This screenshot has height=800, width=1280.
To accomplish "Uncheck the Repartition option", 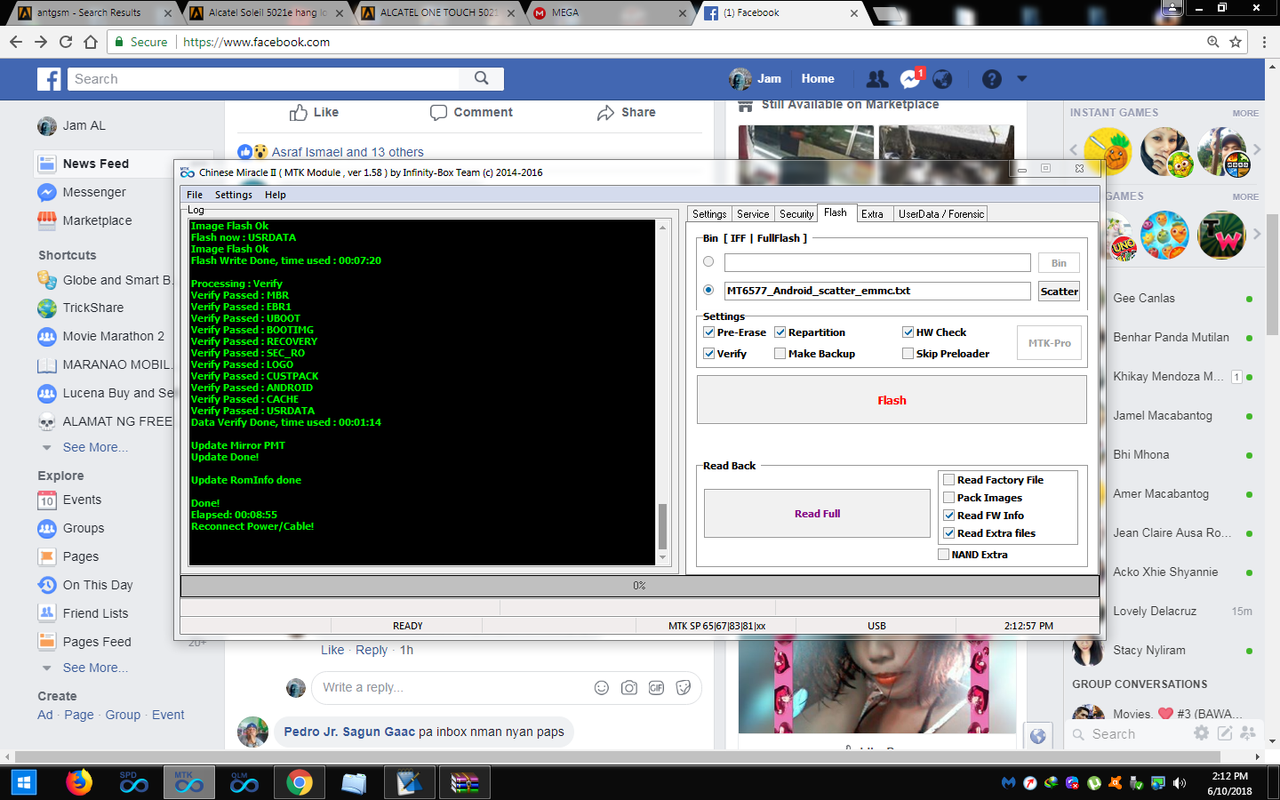I will (780, 332).
